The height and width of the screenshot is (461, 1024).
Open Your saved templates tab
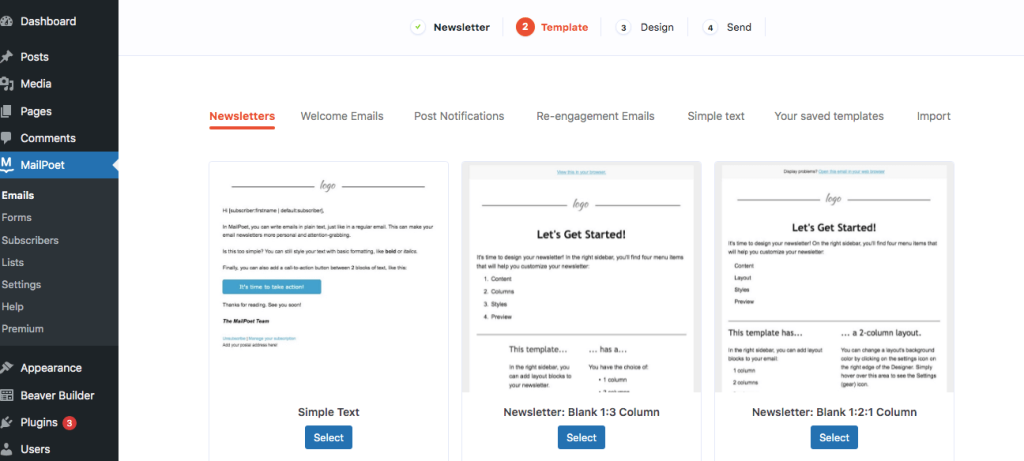[829, 116]
